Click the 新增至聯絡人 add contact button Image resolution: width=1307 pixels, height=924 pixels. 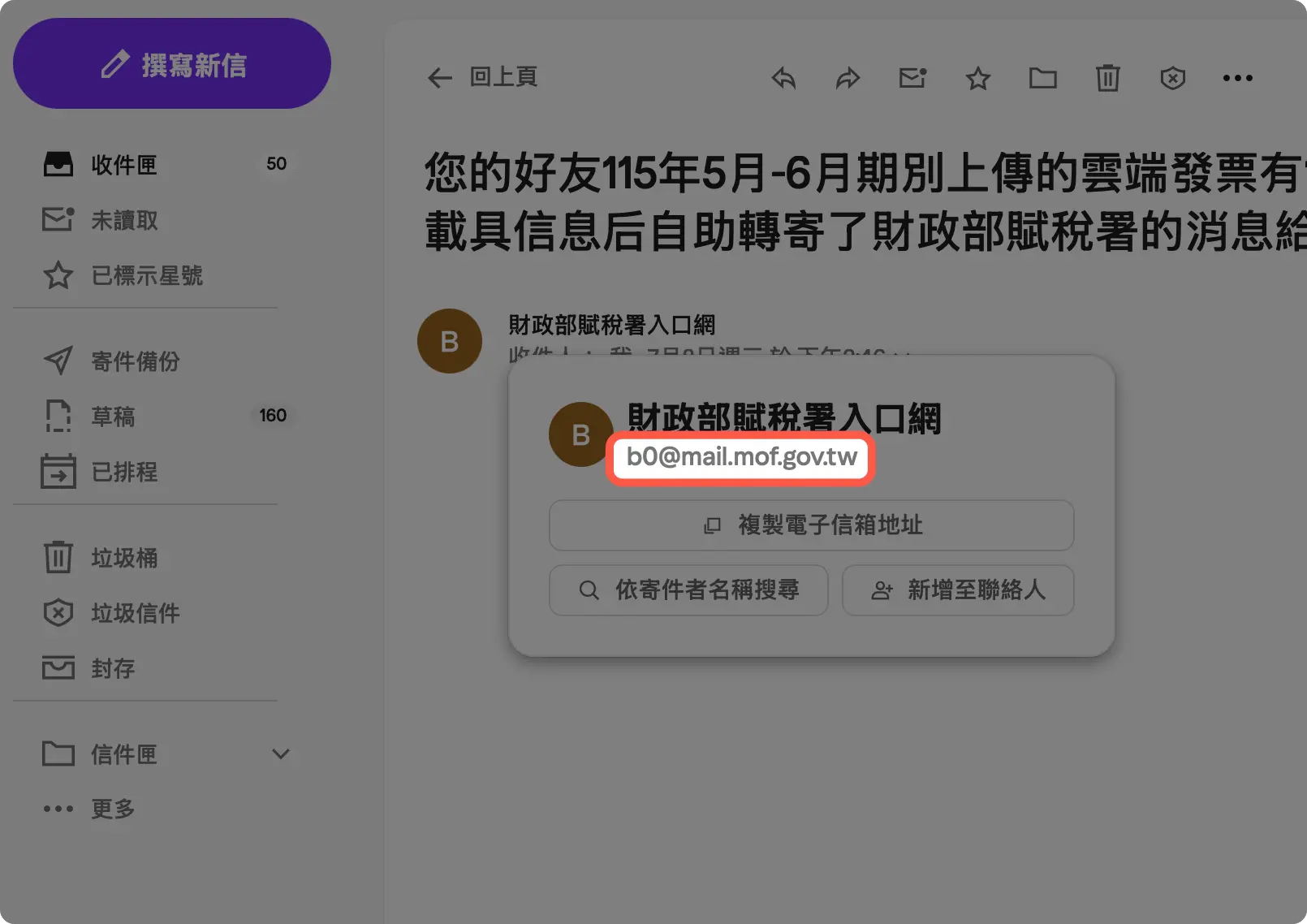[958, 590]
